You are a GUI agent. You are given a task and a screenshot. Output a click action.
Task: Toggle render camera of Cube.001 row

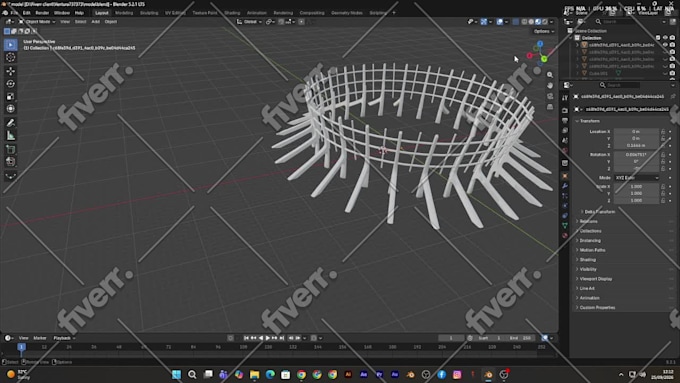click(x=672, y=73)
